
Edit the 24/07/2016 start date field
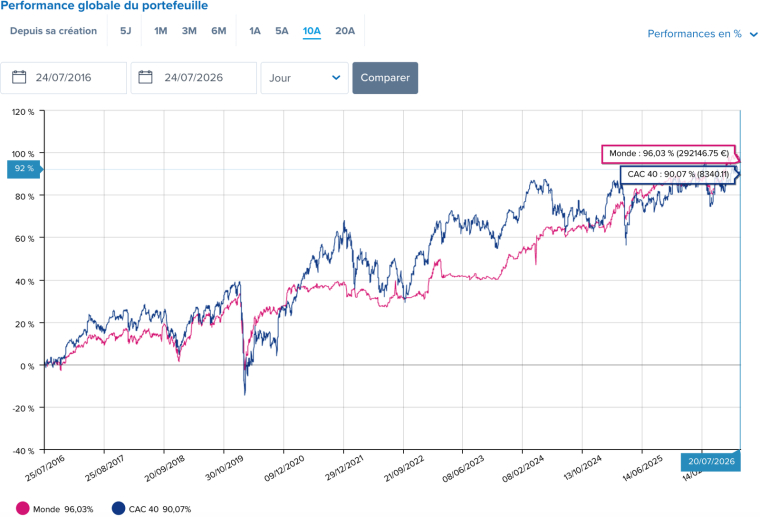pos(63,78)
